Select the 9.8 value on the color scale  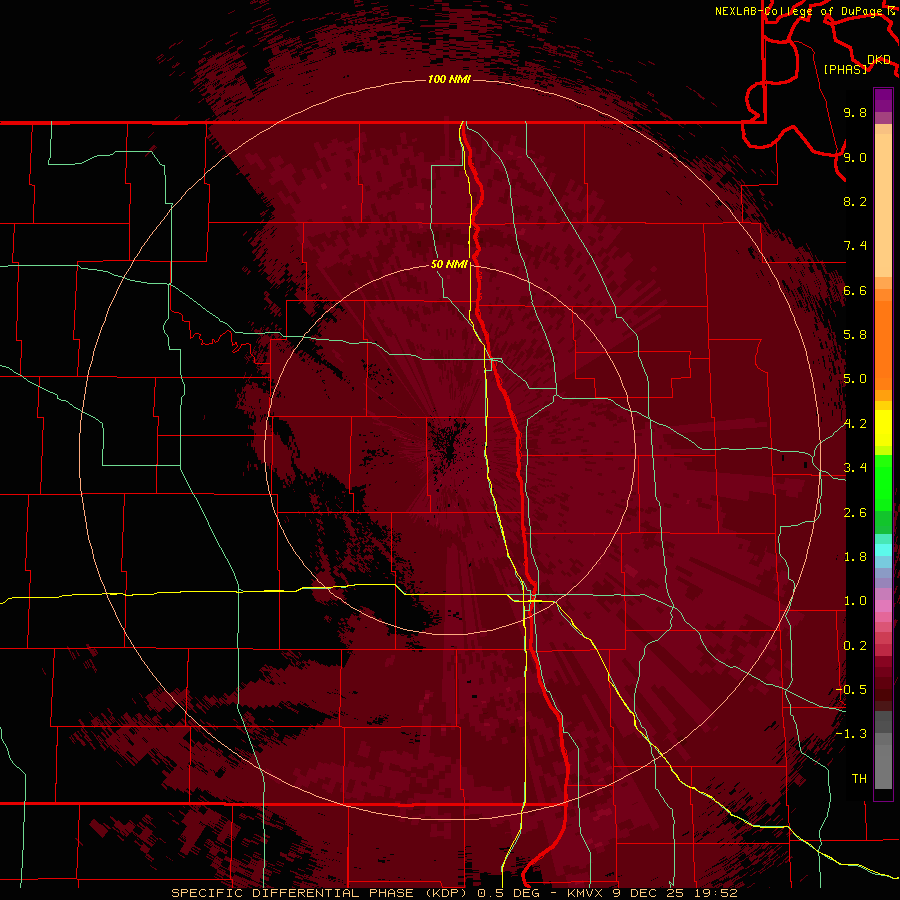pos(855,112)
